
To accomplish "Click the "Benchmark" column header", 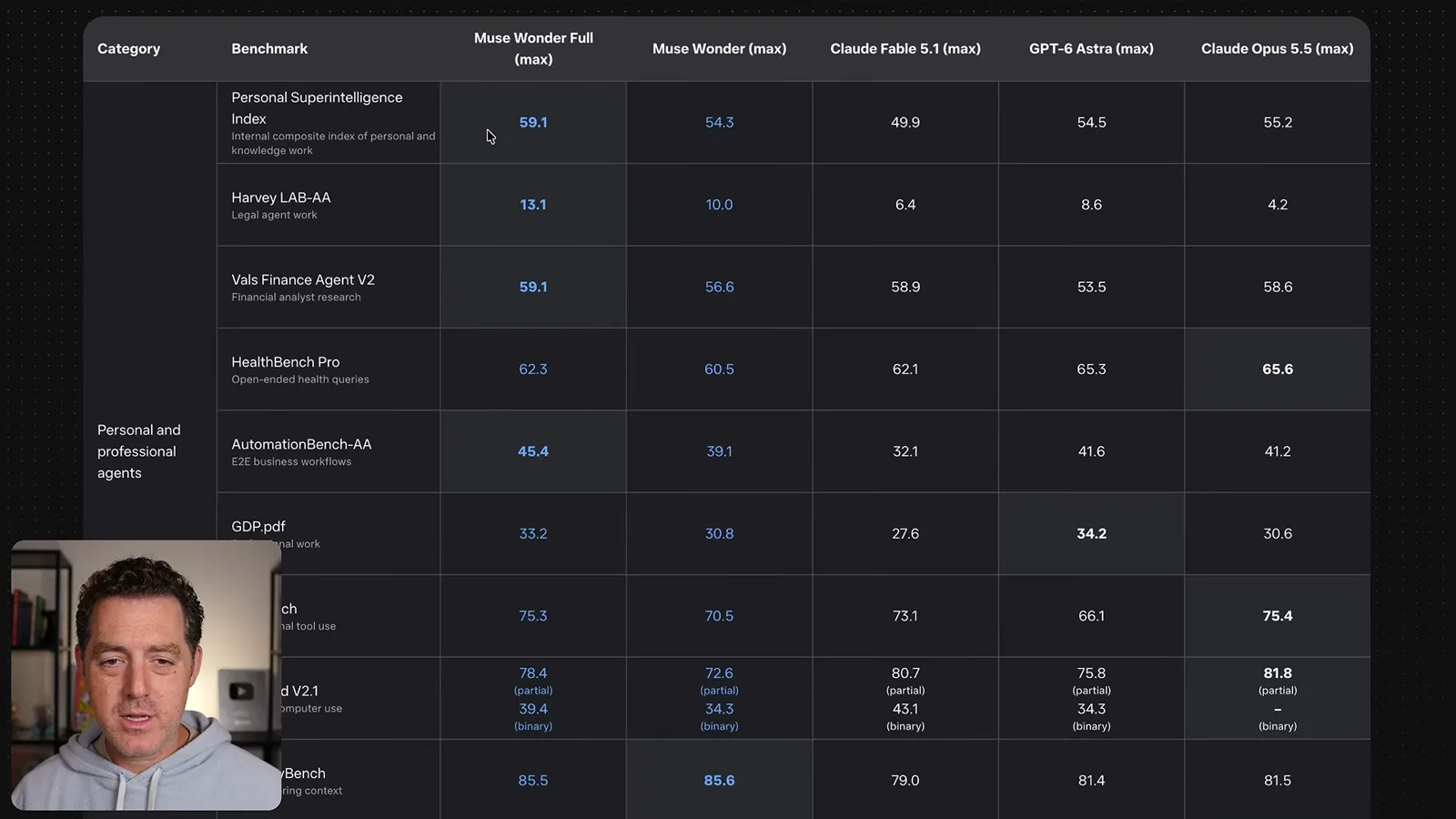I will [x=269, y=49].
